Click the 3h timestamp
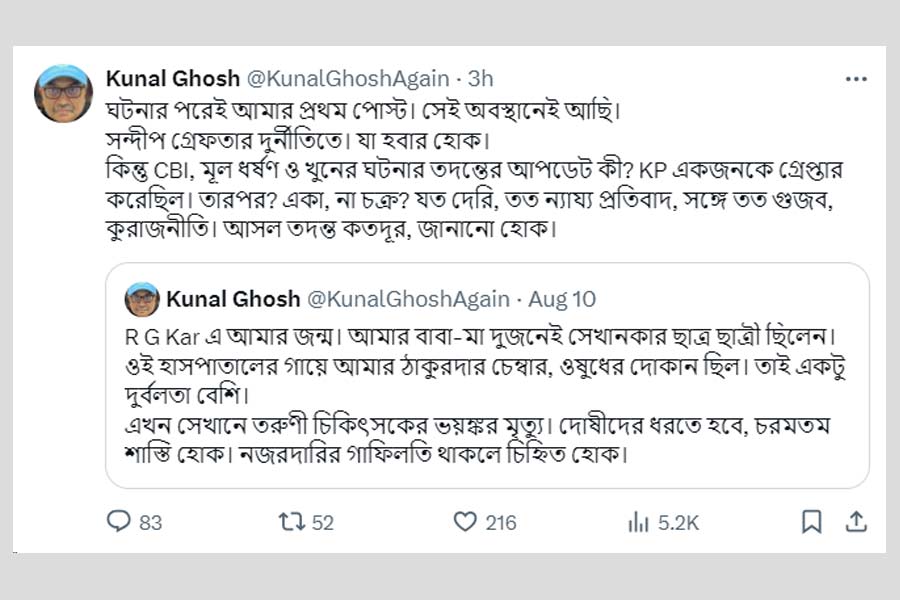This screenshot has height=600, width=900. click(x=479, y=78)
